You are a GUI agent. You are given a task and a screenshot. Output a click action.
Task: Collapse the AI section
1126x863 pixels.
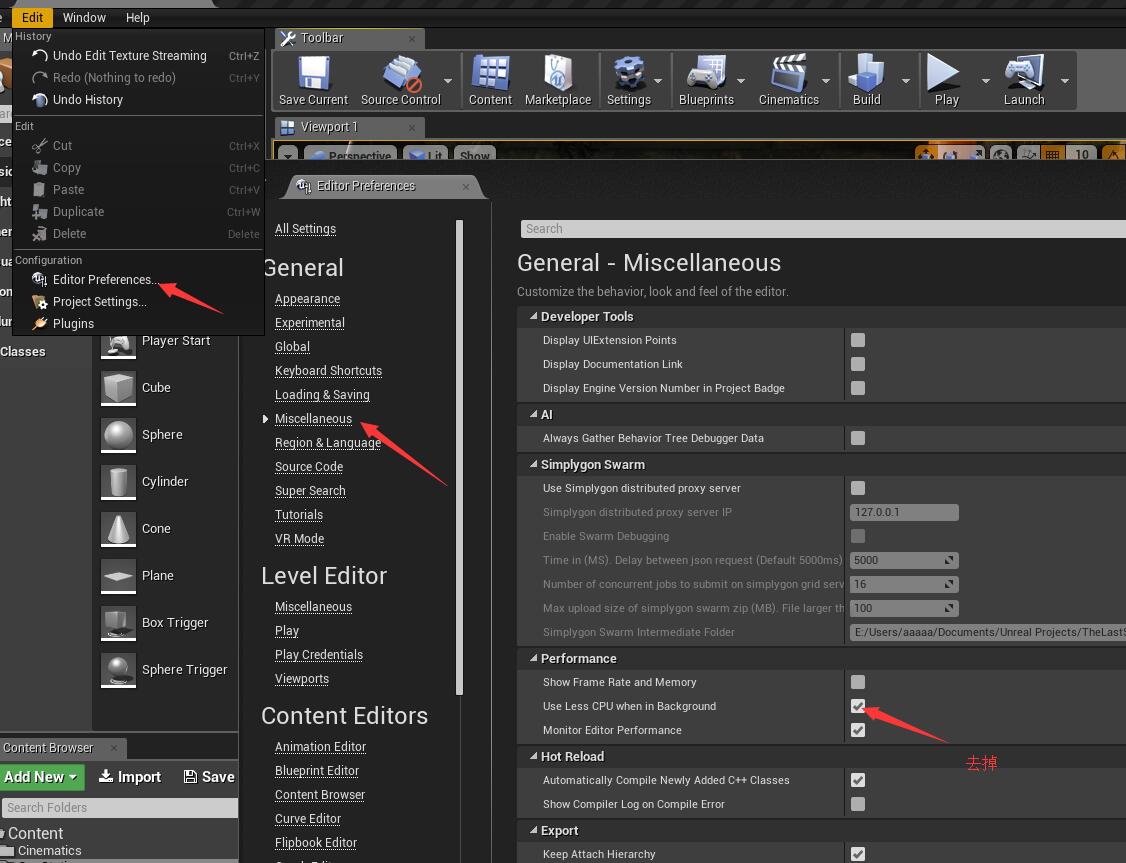pyautogui.click(x=534, y=414)
